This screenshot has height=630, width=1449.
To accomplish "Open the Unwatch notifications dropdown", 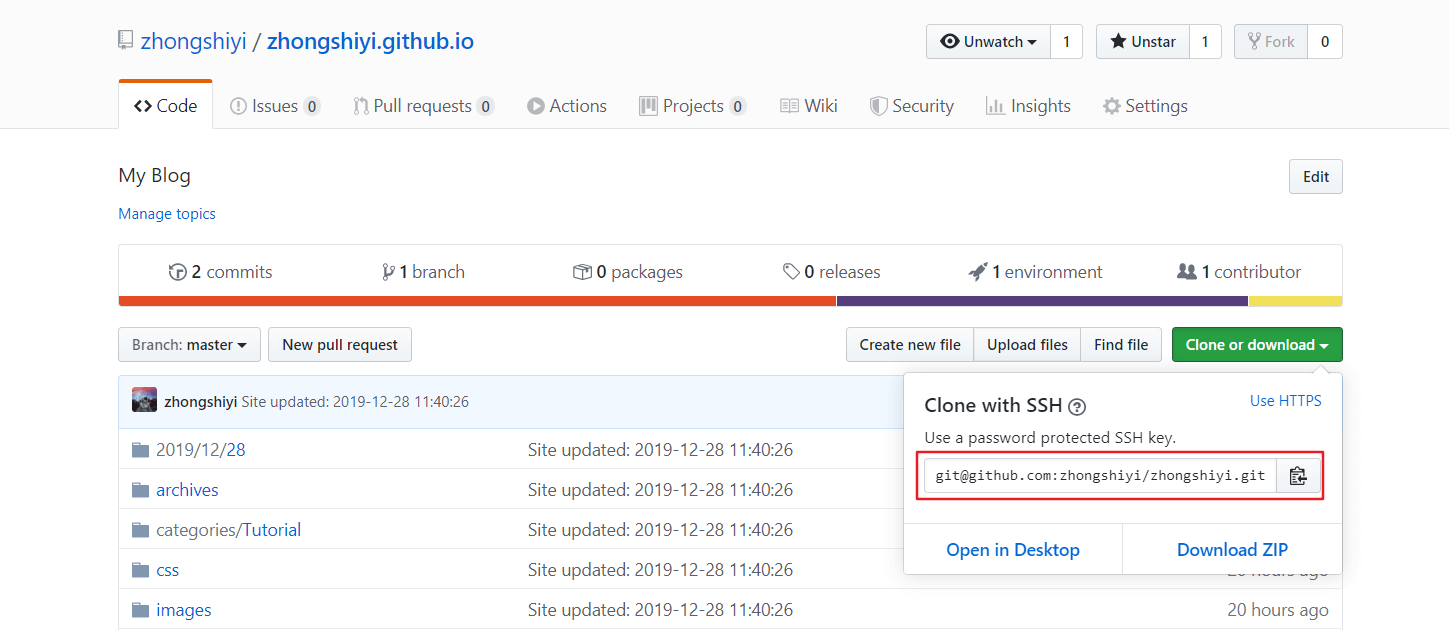I will (988, 42).
